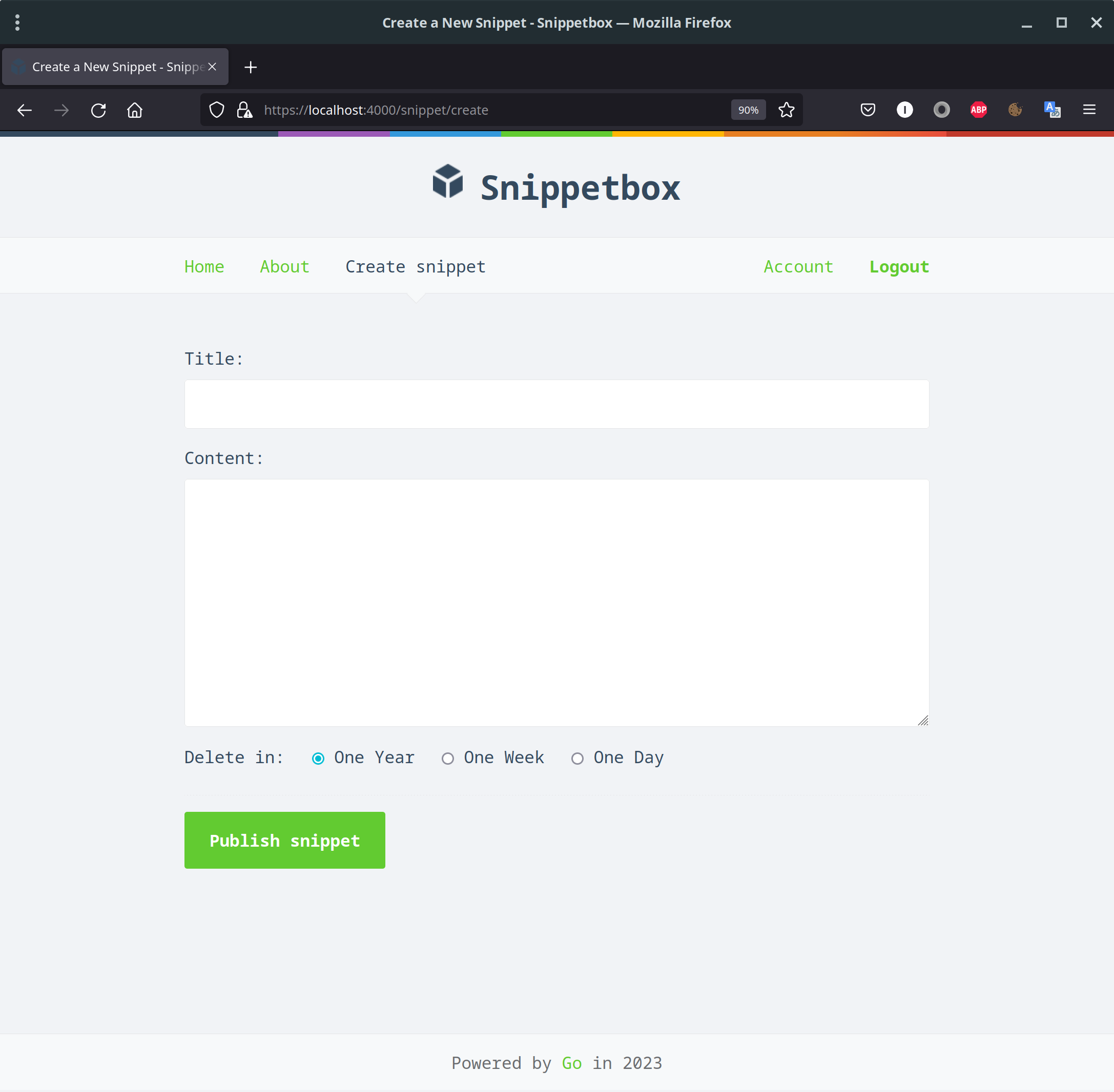Click the Logout link
This screenshot has width=1114, height=1092.
[899, 267]
